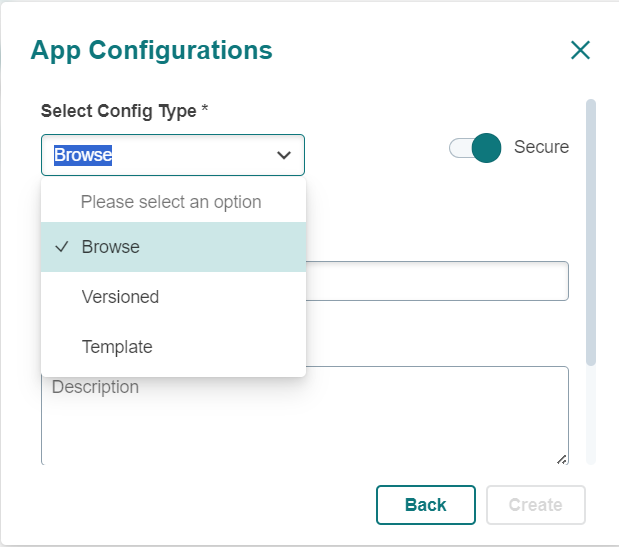The image size is (619, 547).
Task: Toggle the Secure switch off
Action: click(475, 148)
